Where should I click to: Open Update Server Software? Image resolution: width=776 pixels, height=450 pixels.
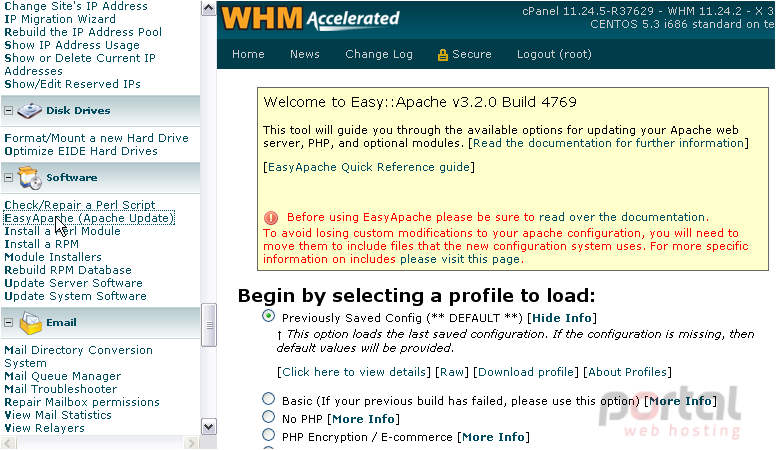(x=73, y=283)
